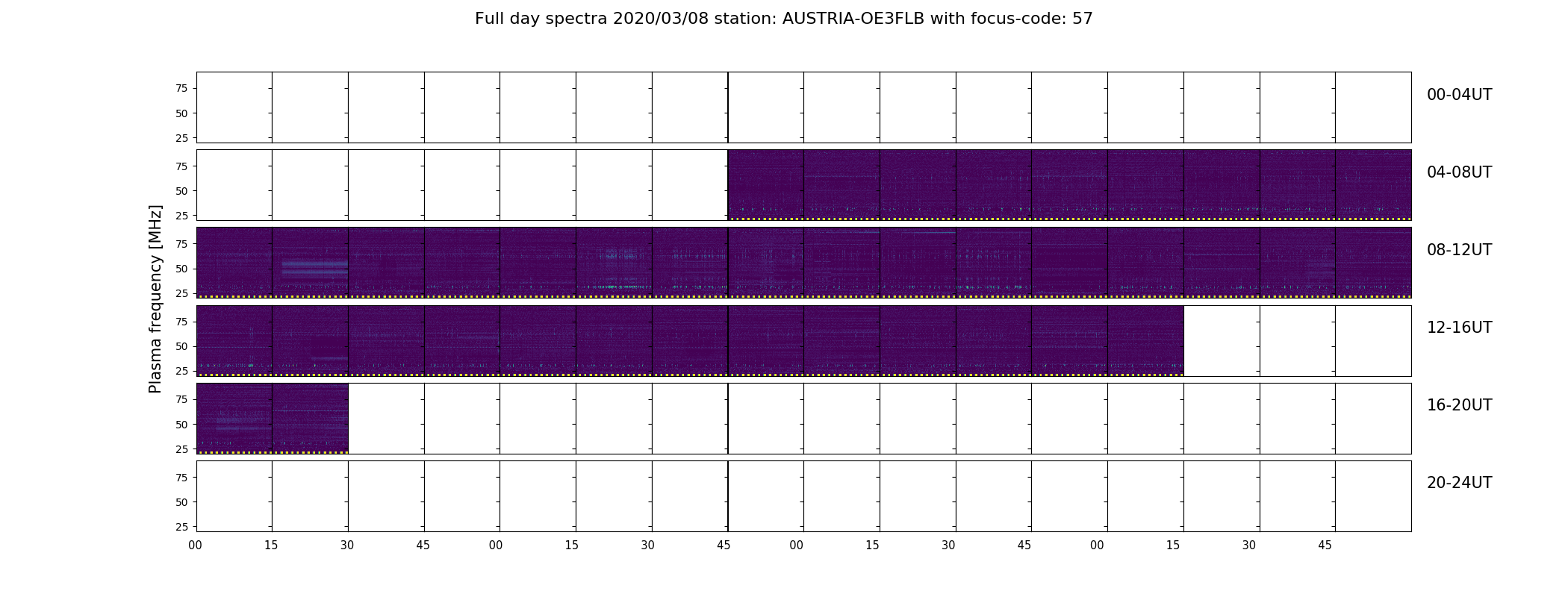Click the 75 tick in the 16-20UT row
This screenshot has width=1568, height=597.
[181, 400]
